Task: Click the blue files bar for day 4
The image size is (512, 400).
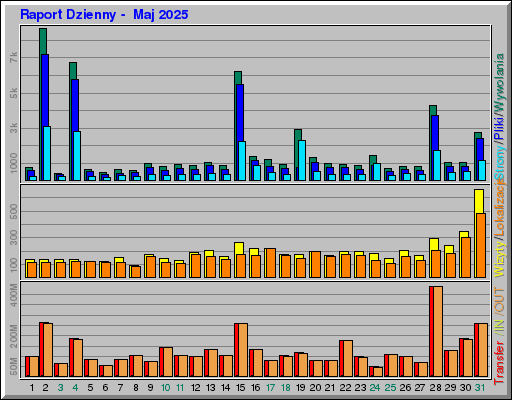Action: point(74,105)
